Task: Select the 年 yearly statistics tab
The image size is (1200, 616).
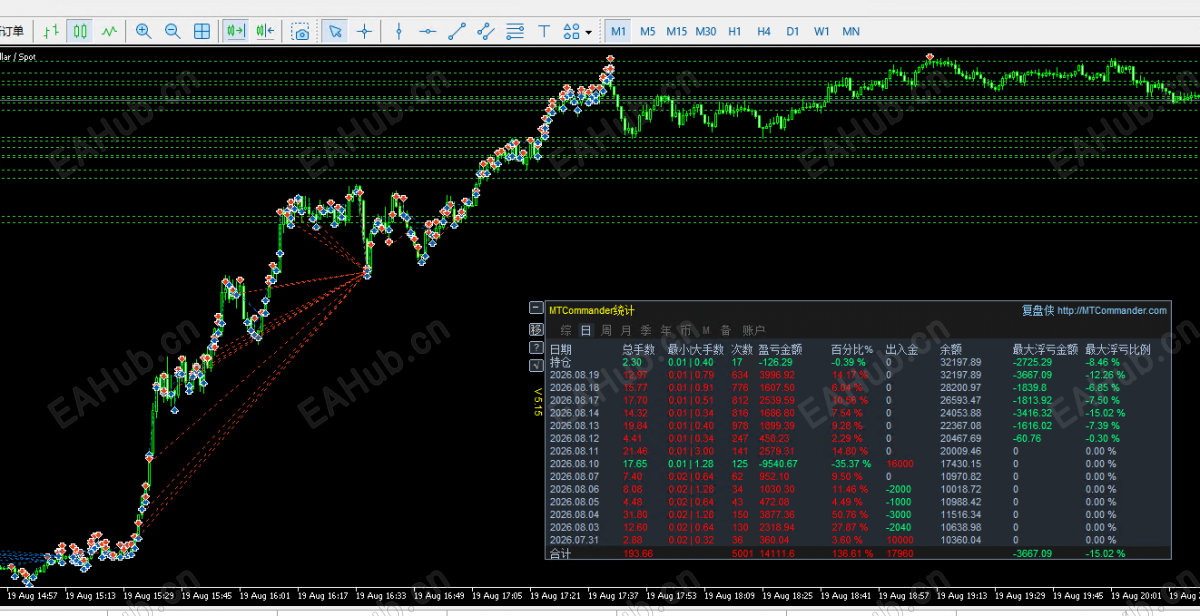Action: click(x=666, y=330)
